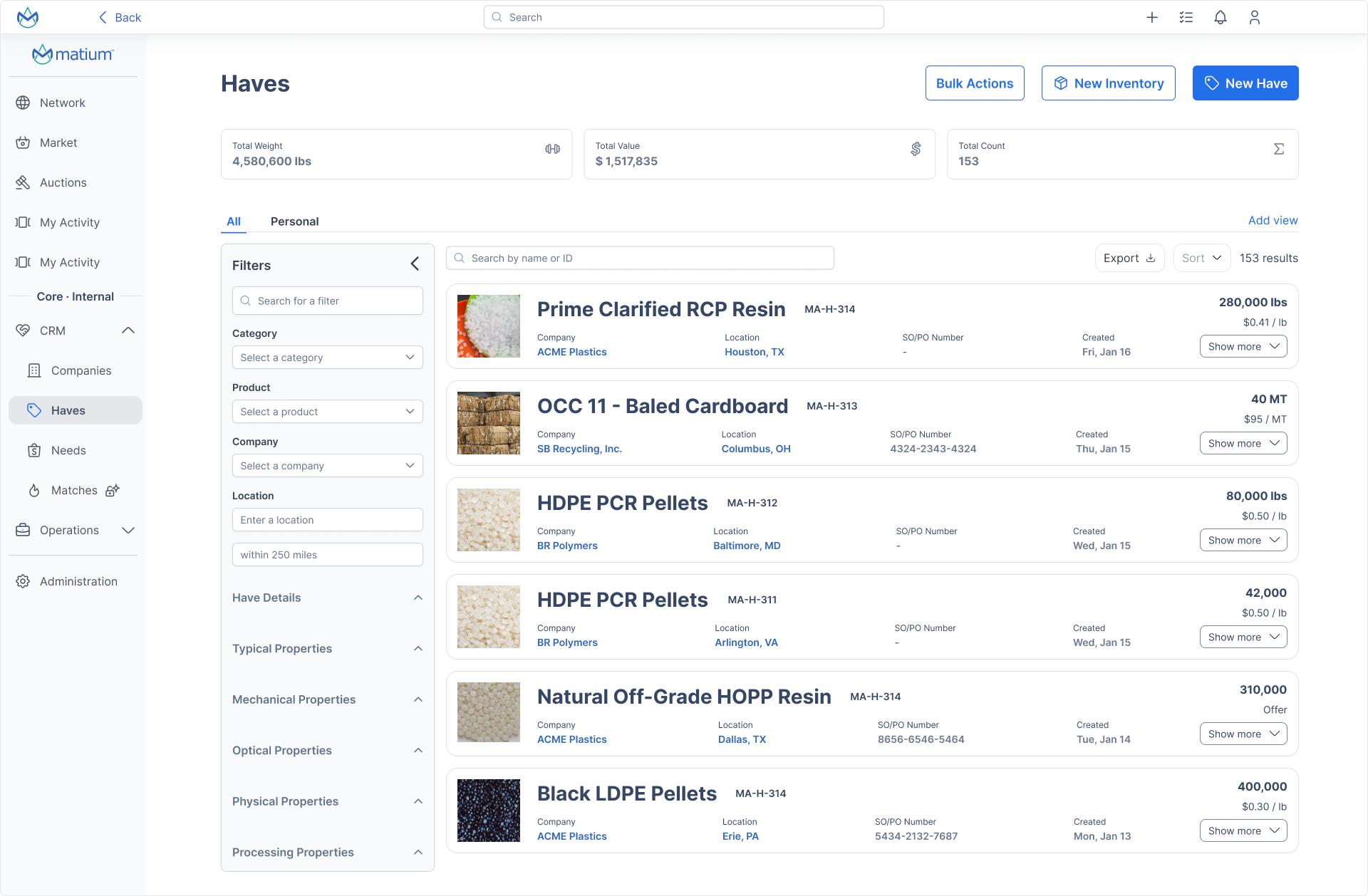This screenshot has height=896, width=1368.
Task: Collapse the Have Details section
Action: pyautogui.click(x=418, y=598)
